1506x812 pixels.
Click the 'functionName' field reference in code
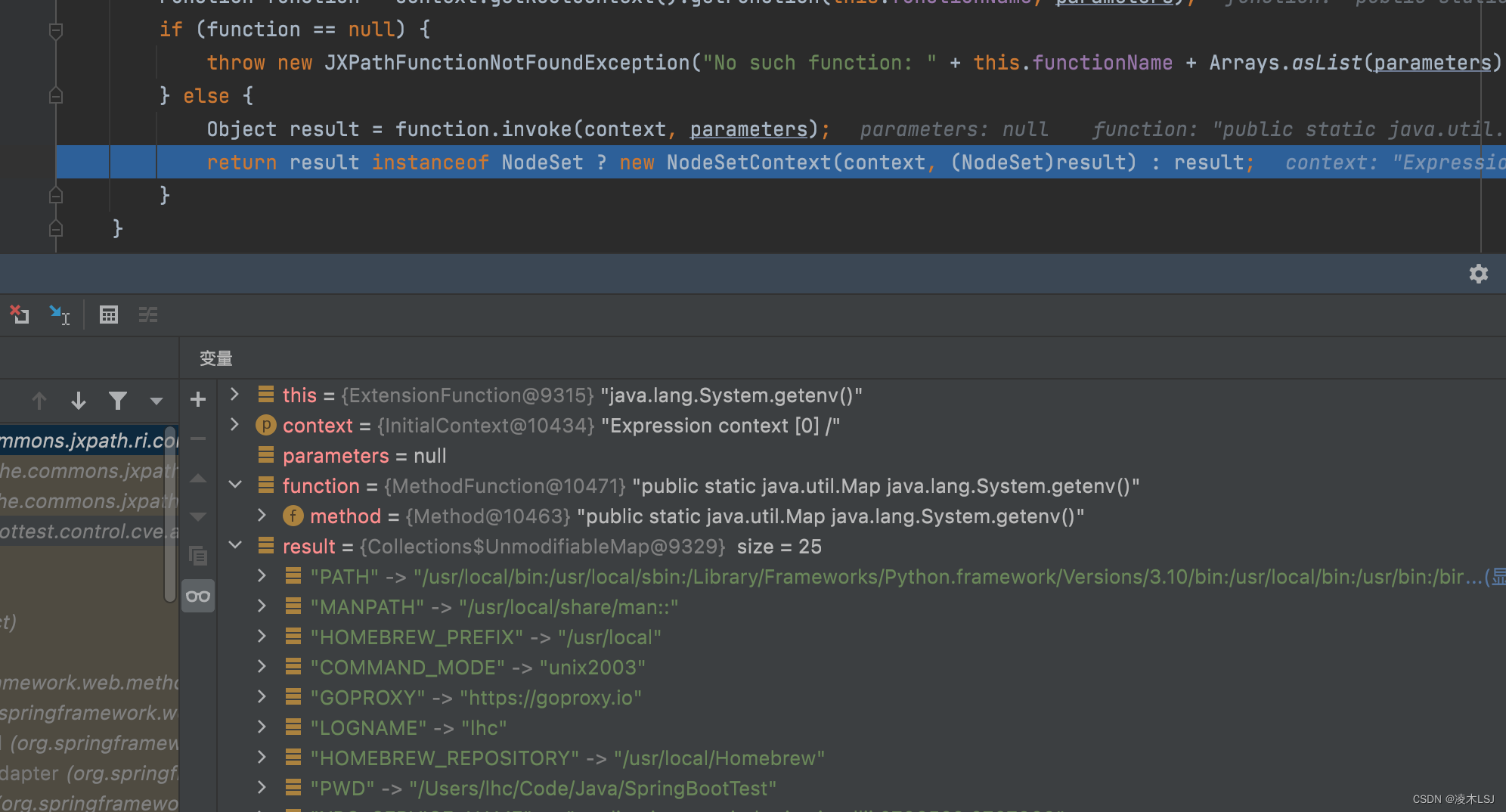[1102, 63]
